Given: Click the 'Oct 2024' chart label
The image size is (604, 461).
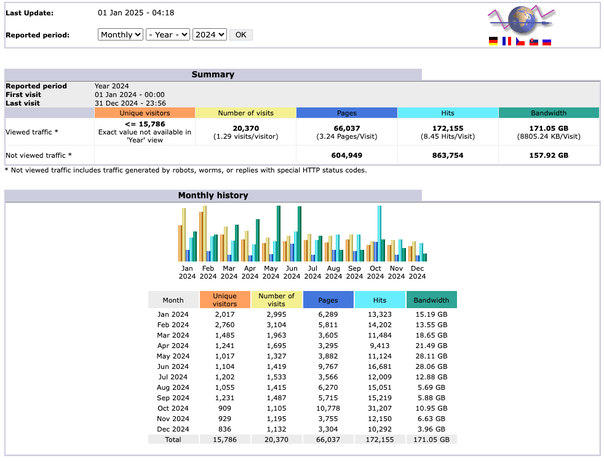Looking at the screenshot, I should coord(375,272).
